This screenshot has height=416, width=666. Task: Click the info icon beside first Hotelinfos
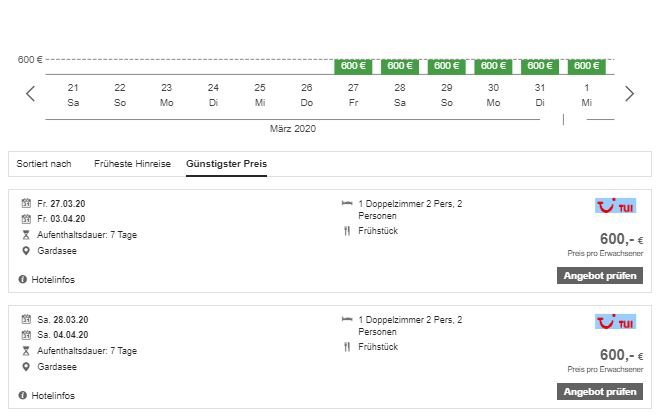[x=23, y=280]
